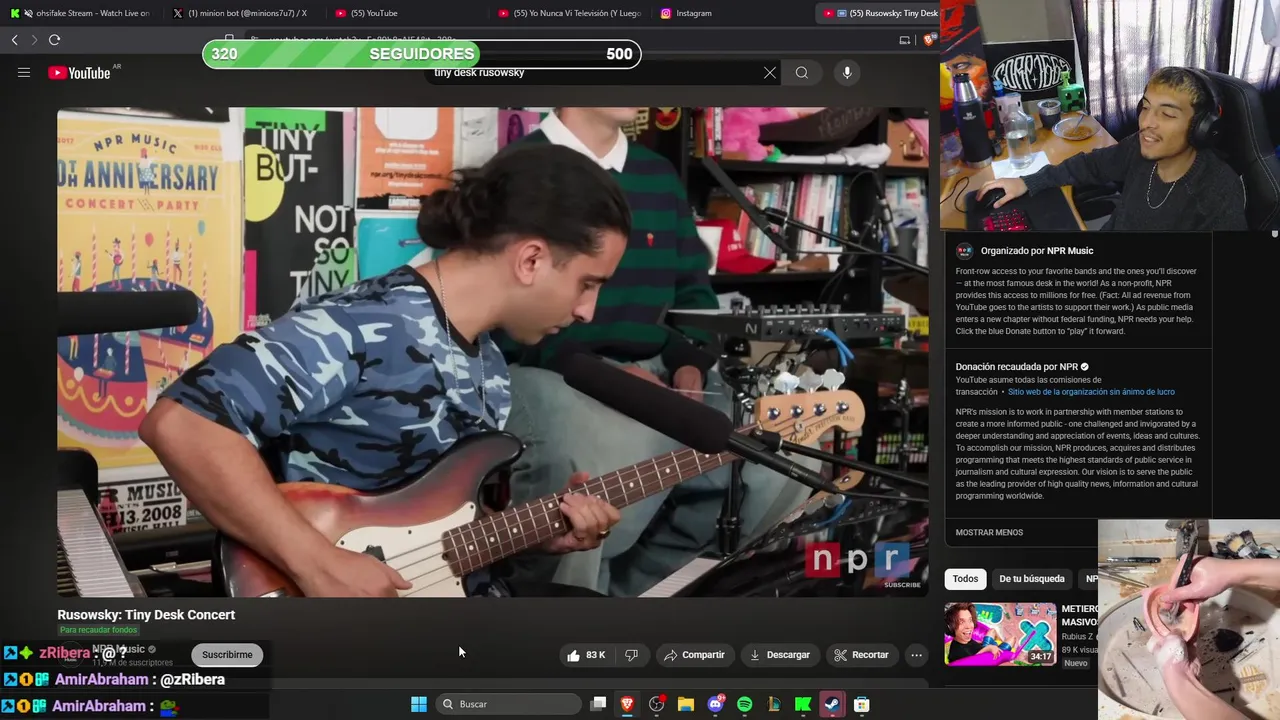Viewport: 1280px width, 720px height.
Task: Switch to the 'minion bot' X tab
Action: [x=240, y=13]
